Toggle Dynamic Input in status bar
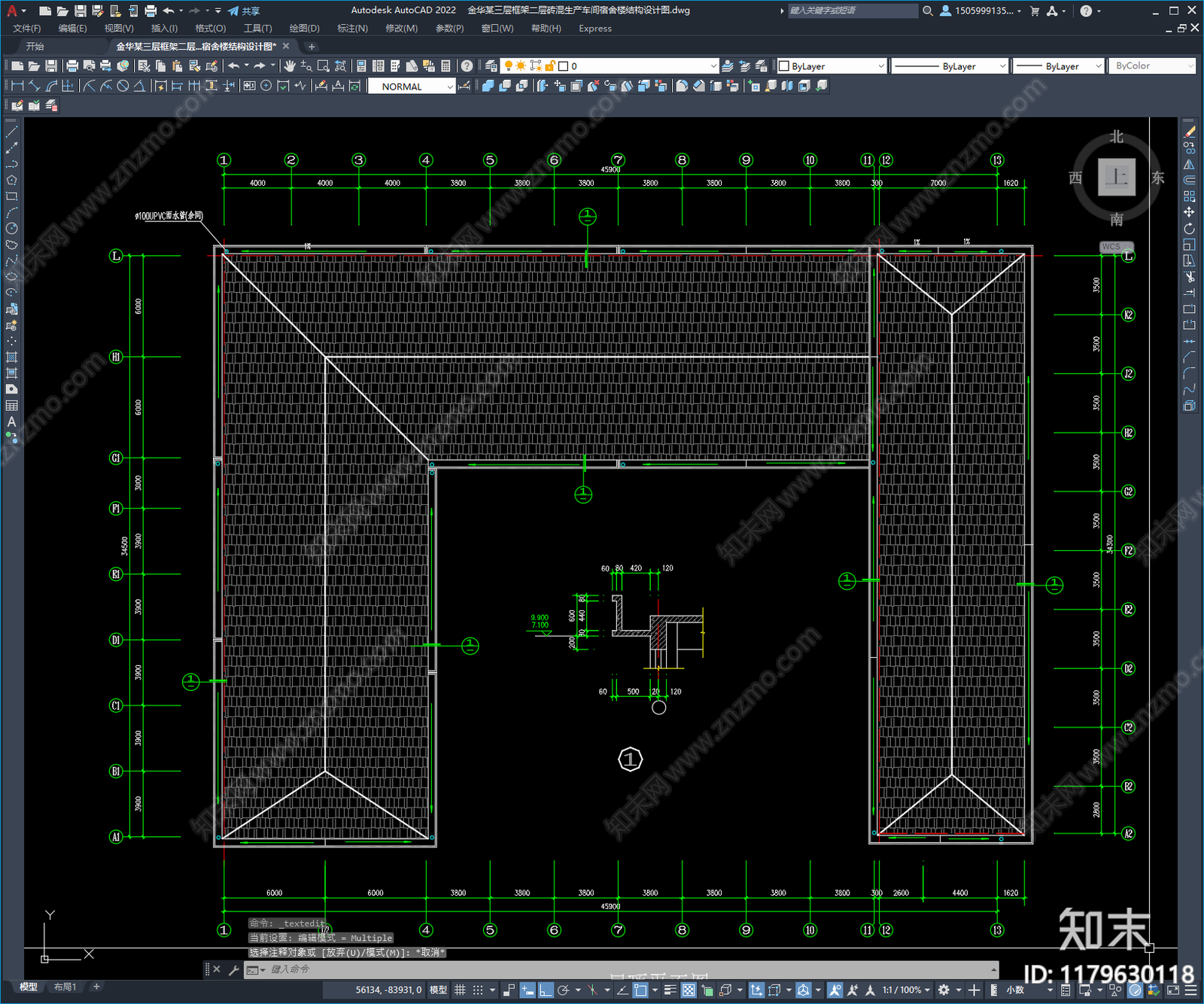Screen dimensions: 1204x1004 pos(528,990)
